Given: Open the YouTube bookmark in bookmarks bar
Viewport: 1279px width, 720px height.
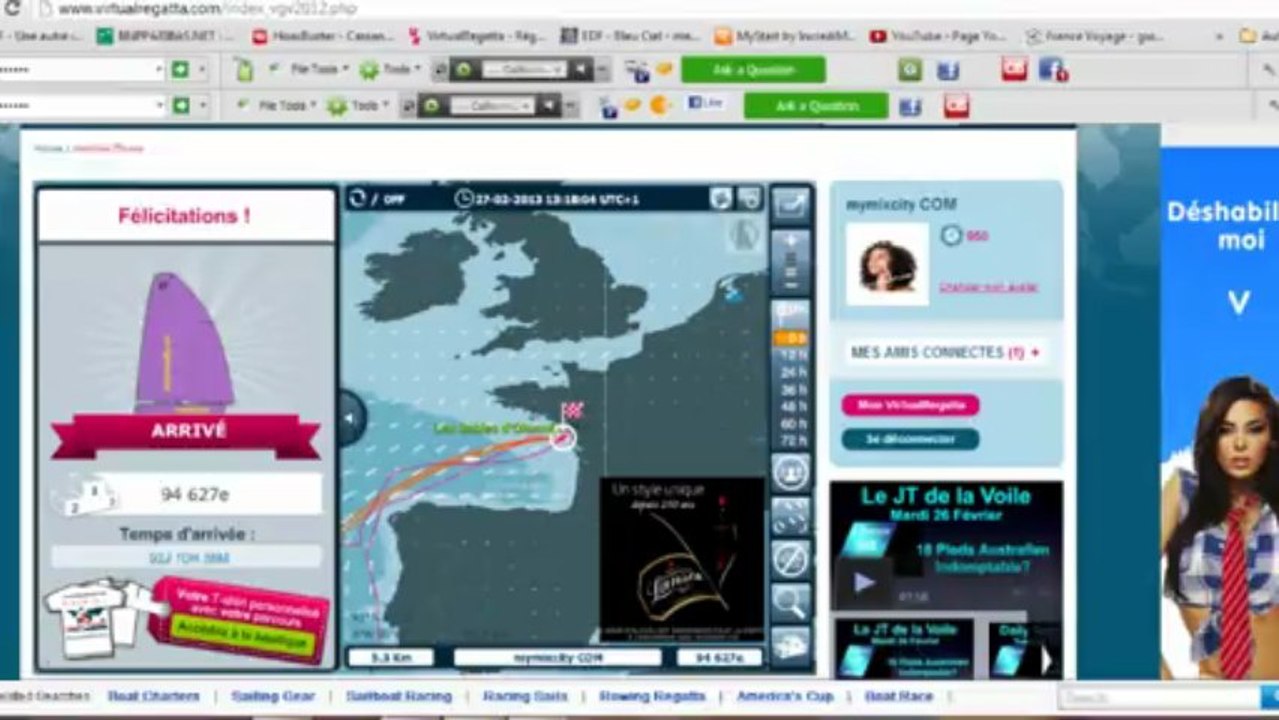Looking at the screenshot, I should [937, 36].
